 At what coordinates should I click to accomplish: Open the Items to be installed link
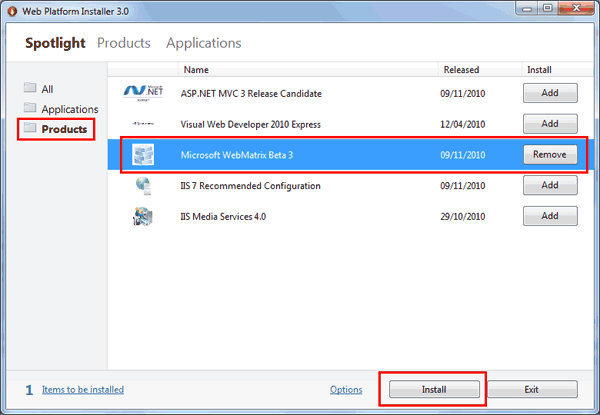tap(83, 389)
